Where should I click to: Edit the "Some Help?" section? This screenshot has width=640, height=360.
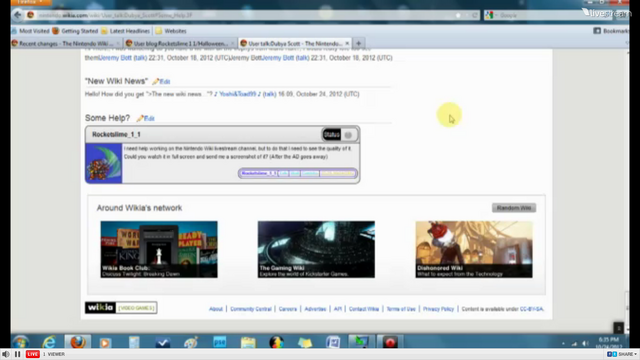click(145, 118)
